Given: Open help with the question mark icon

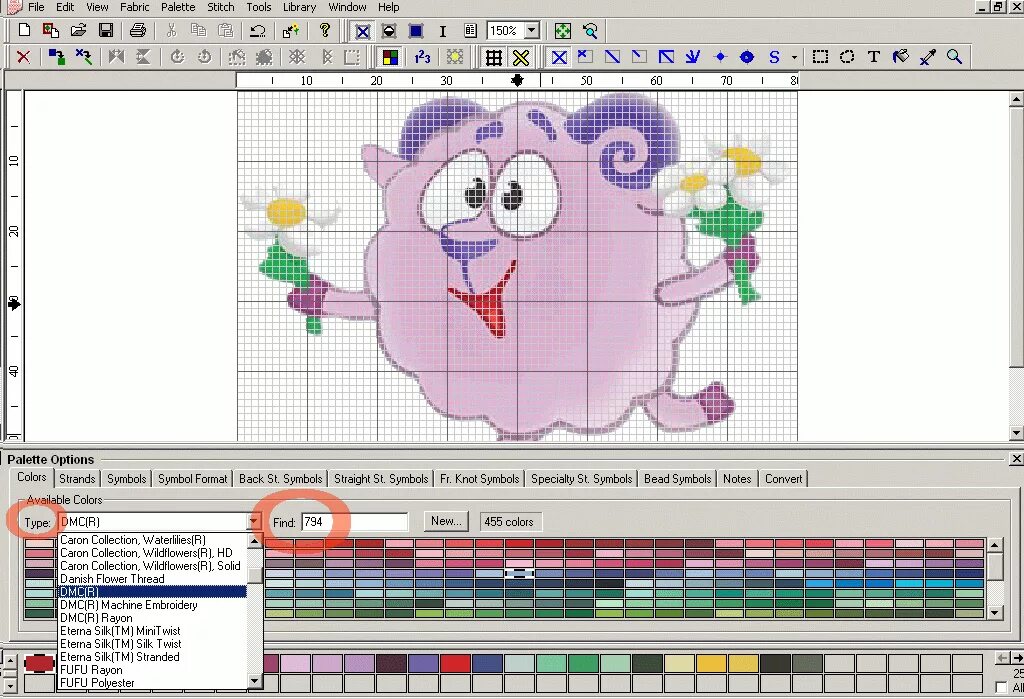Looking at the screenshot, I should click(x=325, y=30).
